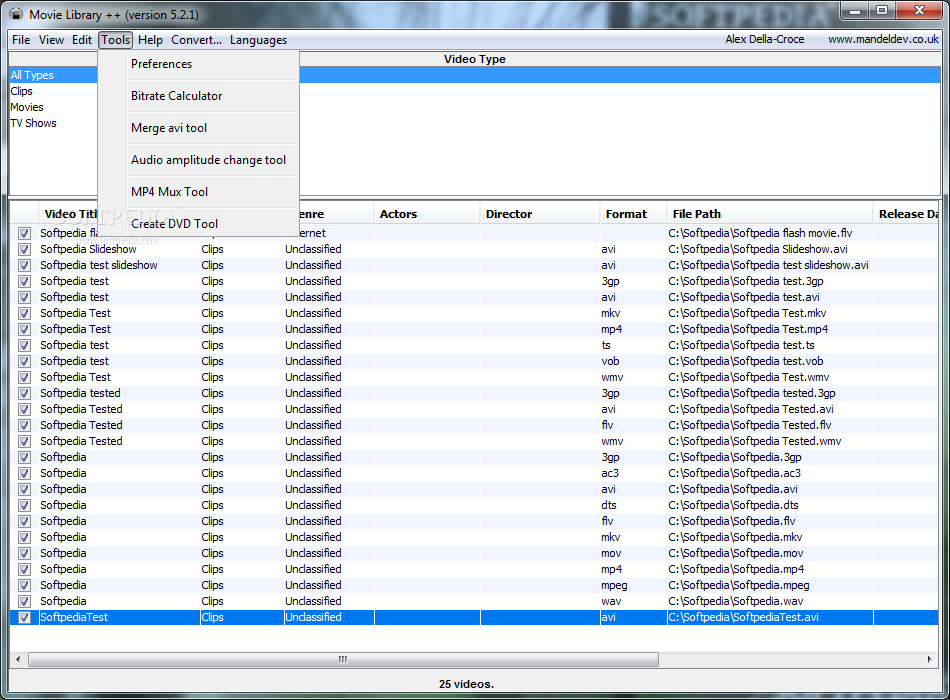Image resolution: width=950 pixels, height=700 pixels.
Task: Click scroll right arrow of horizontal scrollbar
Action: tap(929, 659)
